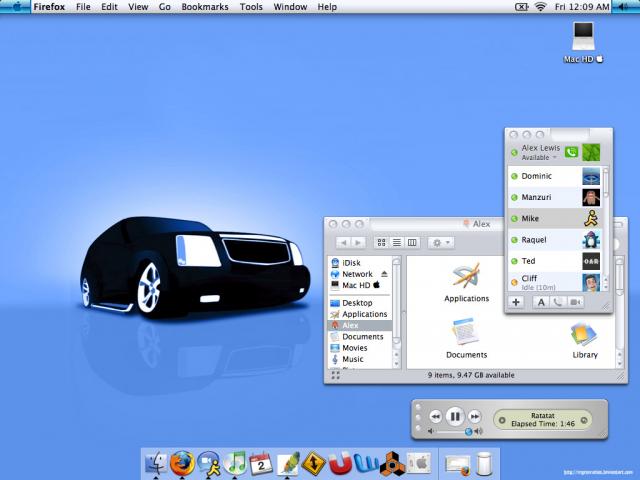Click the battery icon in menu bar
This screenshot has height=480, width=640.
click(522, 7)
